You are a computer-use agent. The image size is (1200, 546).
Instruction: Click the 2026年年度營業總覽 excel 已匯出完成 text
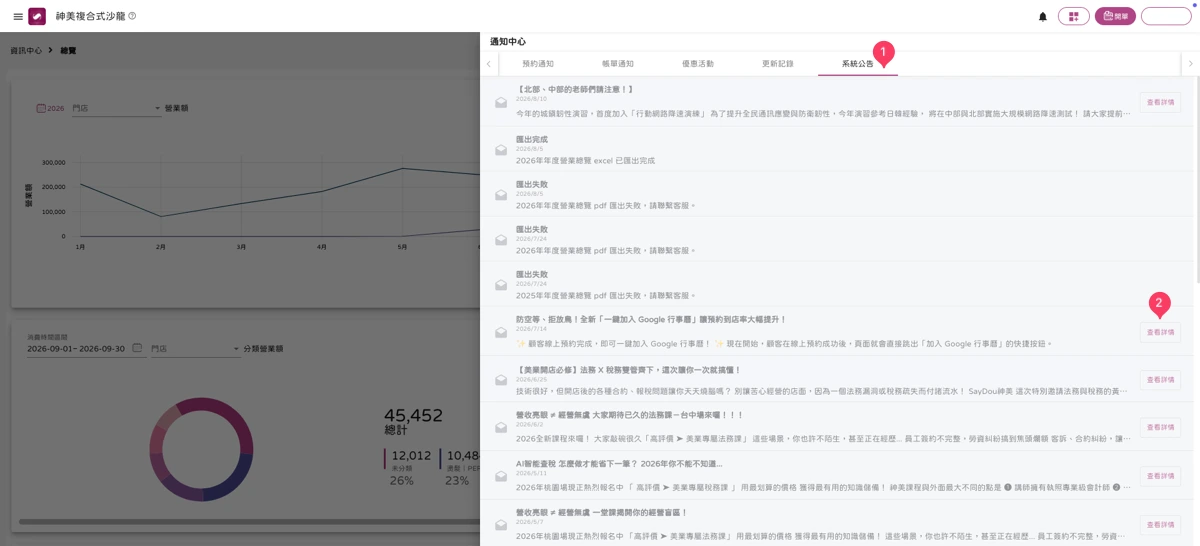(585, 160)
